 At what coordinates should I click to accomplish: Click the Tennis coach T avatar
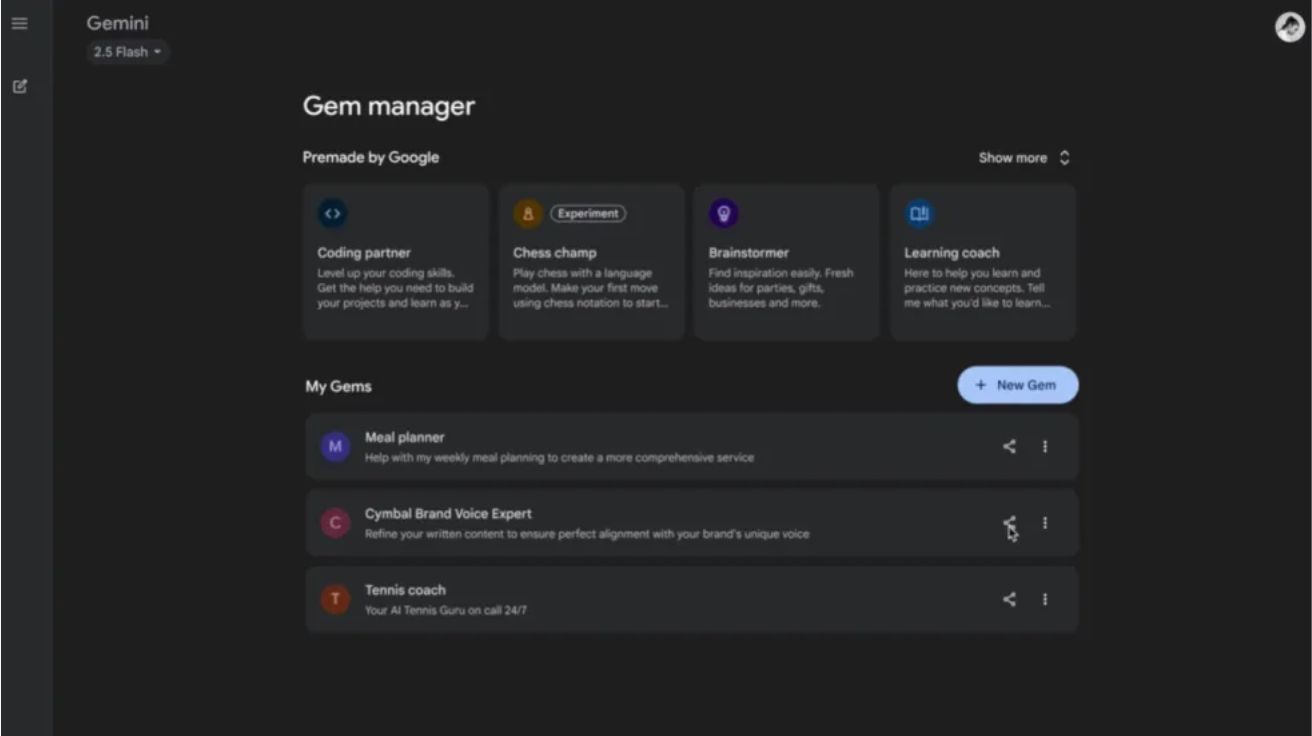click(335, 599)
